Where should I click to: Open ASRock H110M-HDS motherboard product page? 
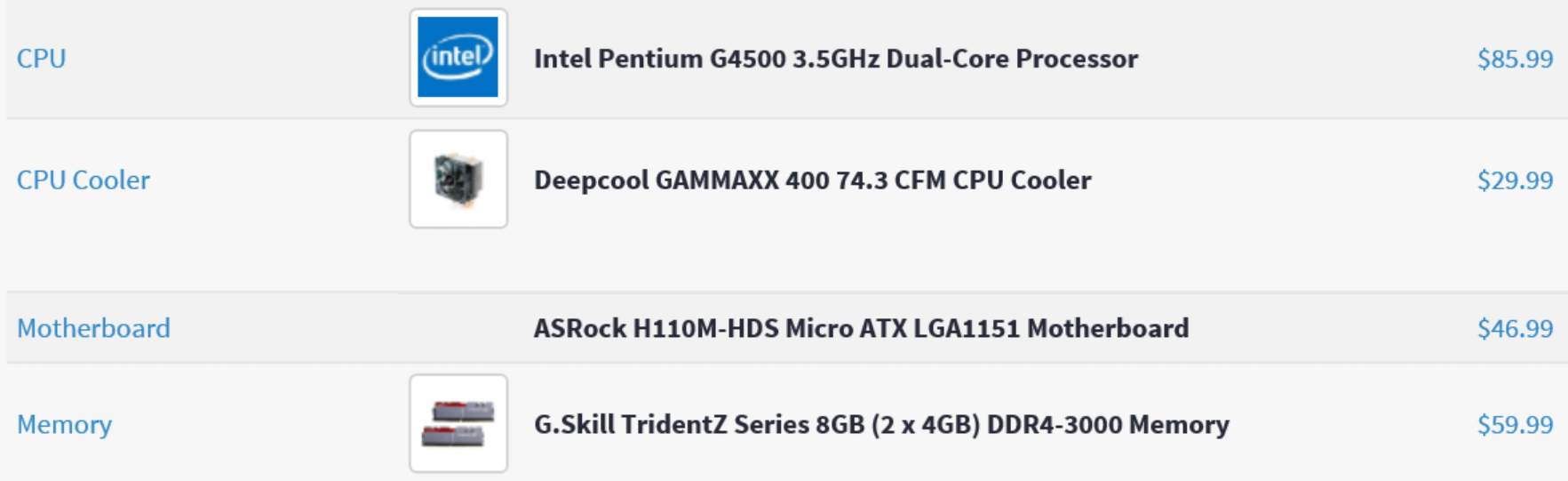pos(860,328)
